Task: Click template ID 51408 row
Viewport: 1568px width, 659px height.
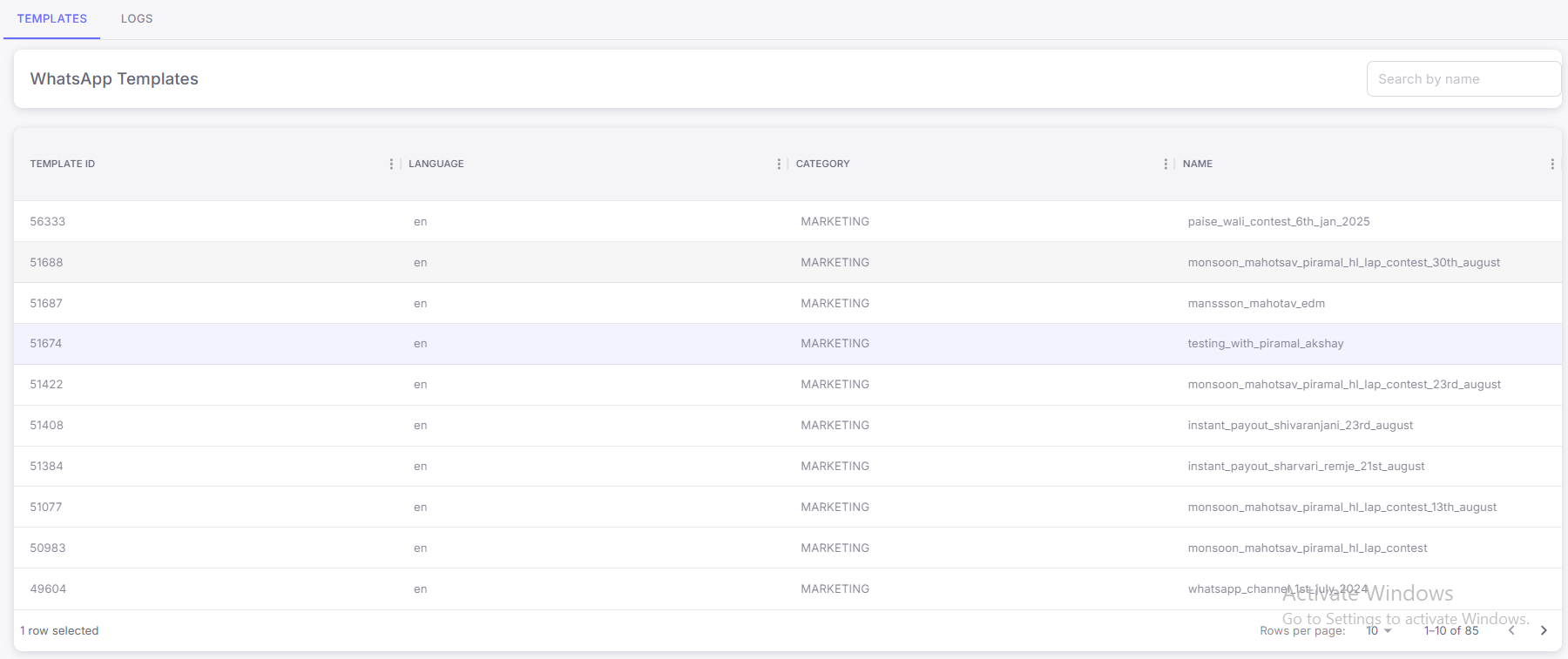Action: (x=47, y=425)
